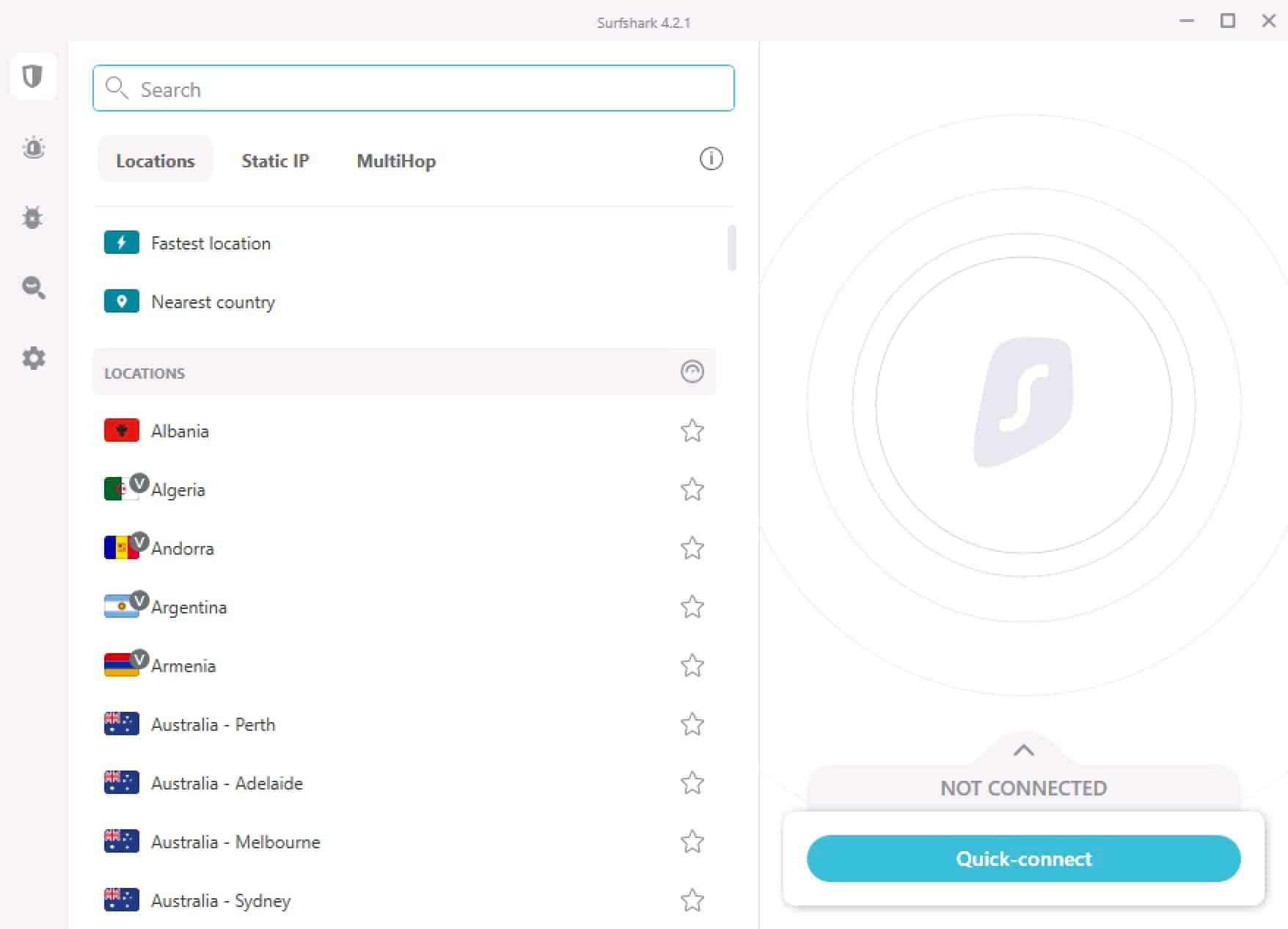Open the Antivirus bug icon in sidebar
Image resolution: width=1288 pixels, height=929 pixels.
(32, 217)
